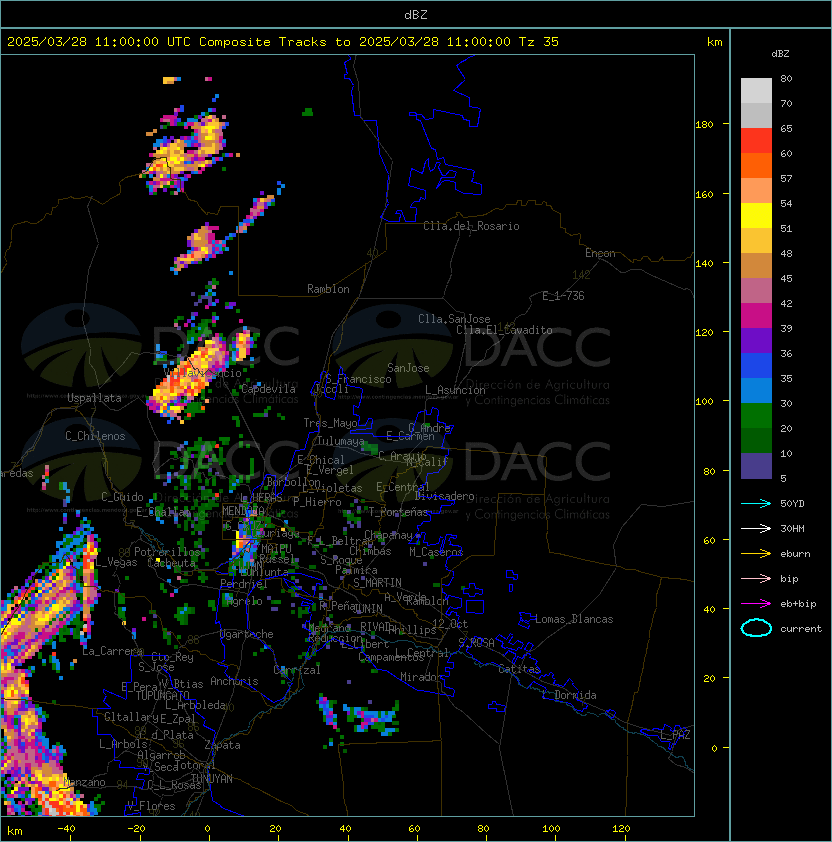Click the L_Dormida map label
Viewport: 832px width, 842px height.
[x=569, y=695]
